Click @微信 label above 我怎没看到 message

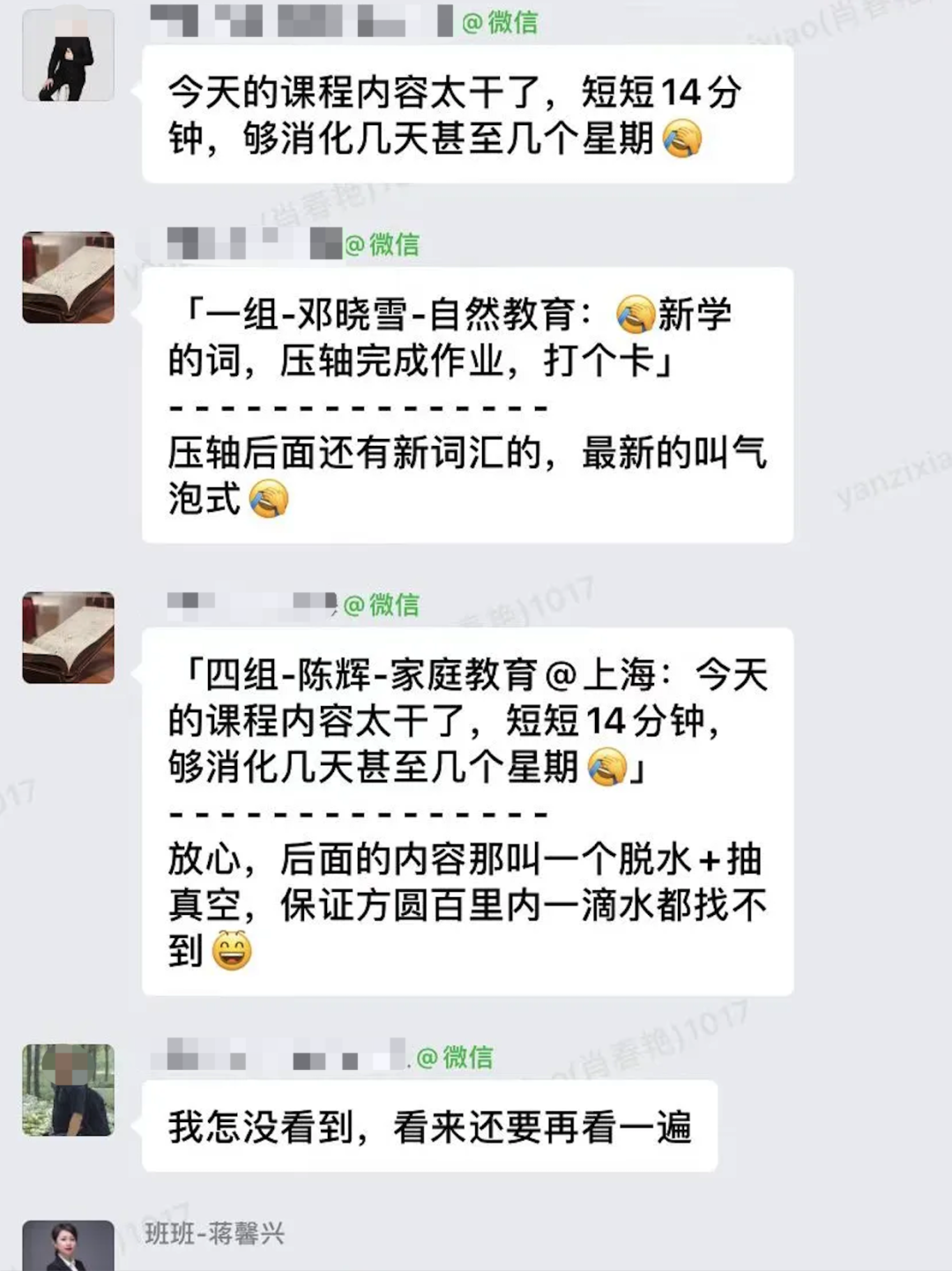pos(454,1057)
